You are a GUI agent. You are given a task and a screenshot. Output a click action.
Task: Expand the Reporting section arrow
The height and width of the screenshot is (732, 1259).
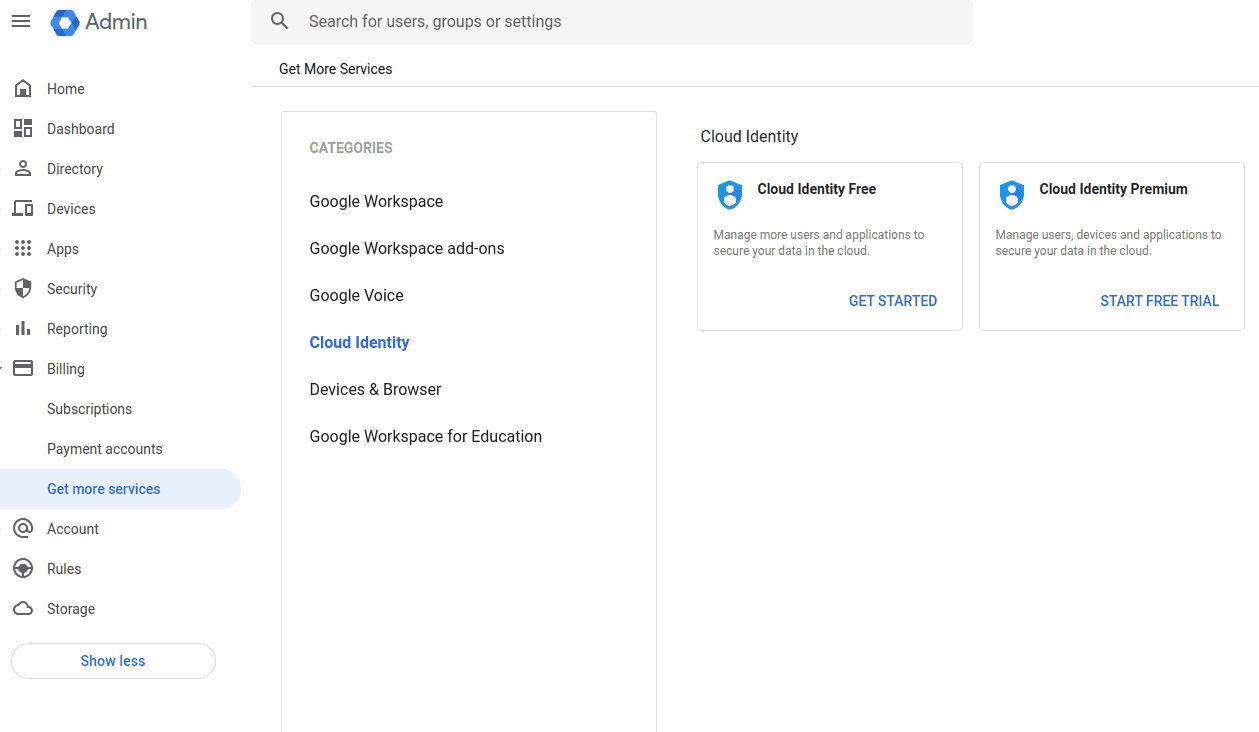(3, 329)
